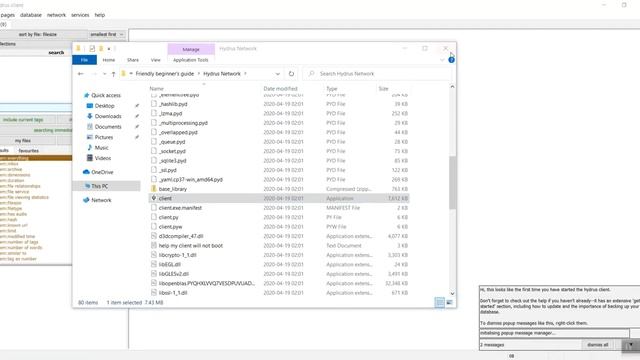This screenshot has width=640, height=360.
Task: Switch Explorer to details view layout icon
Action: pos(440,302)
